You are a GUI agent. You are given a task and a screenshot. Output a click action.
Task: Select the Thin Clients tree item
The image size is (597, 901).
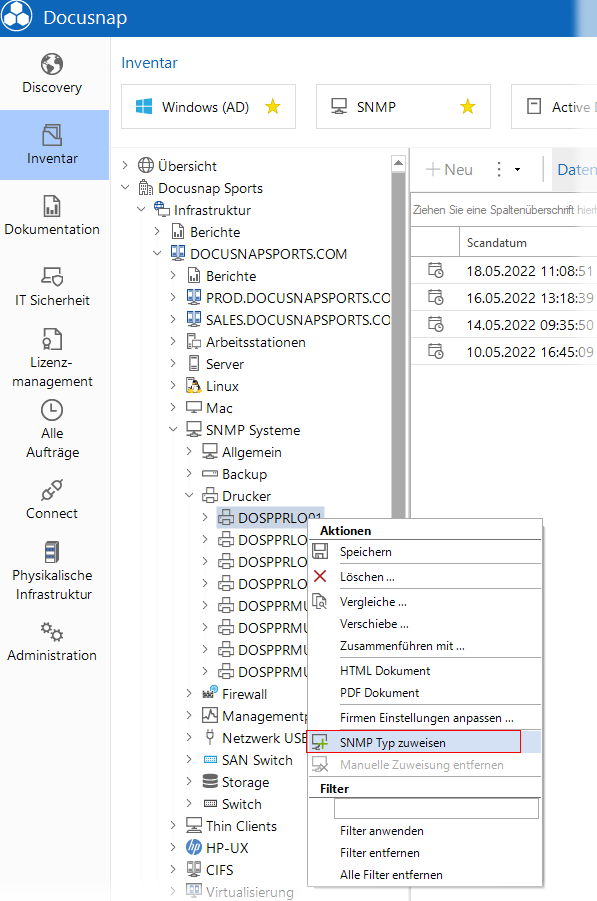231,826
